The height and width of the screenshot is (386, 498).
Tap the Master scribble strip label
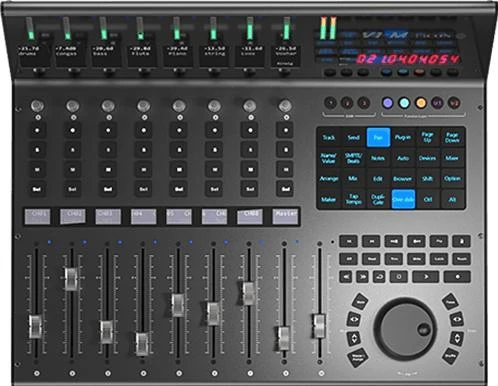pyautogui.click(x=285, y=216)
